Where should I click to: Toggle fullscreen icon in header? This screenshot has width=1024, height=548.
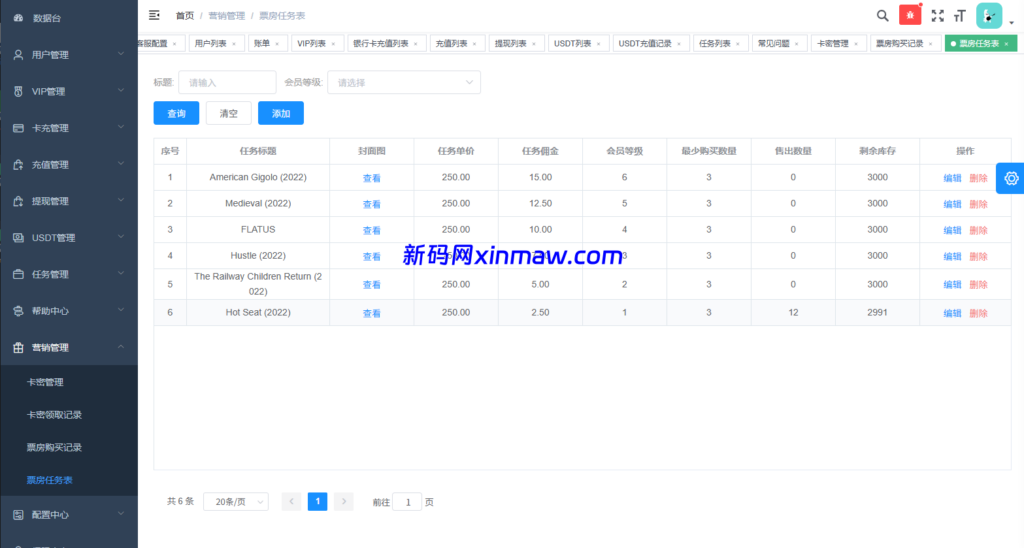[x=938, y=16]
